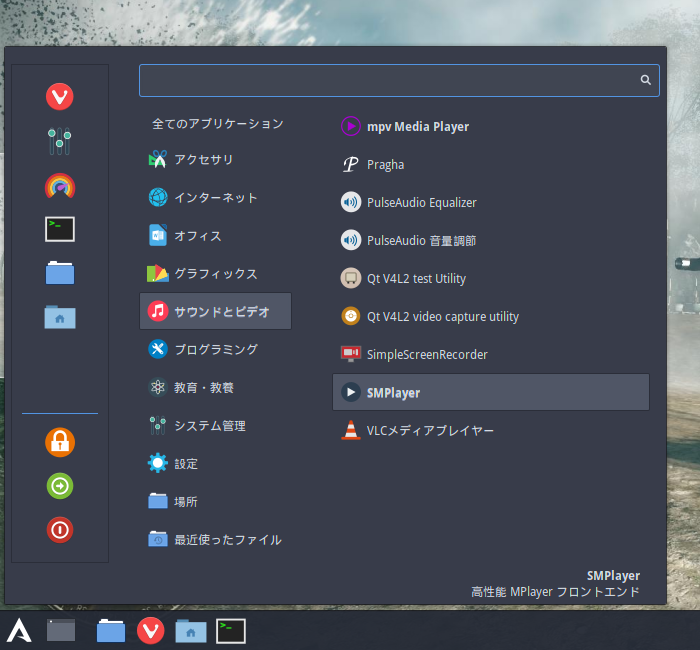Open the rainbow gauge app in the sidebar
The height and width of the screenshot is (650, 700).
60,185
